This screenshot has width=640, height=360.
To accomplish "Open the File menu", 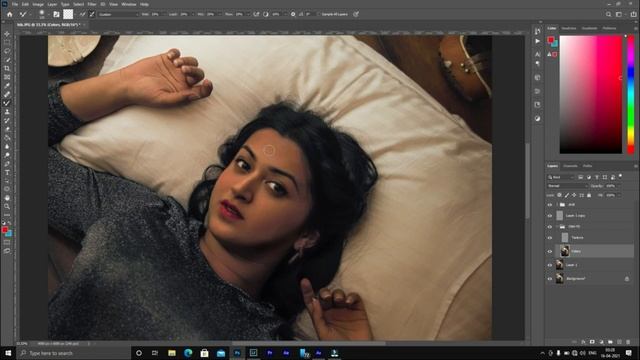I will coord(15,4).
